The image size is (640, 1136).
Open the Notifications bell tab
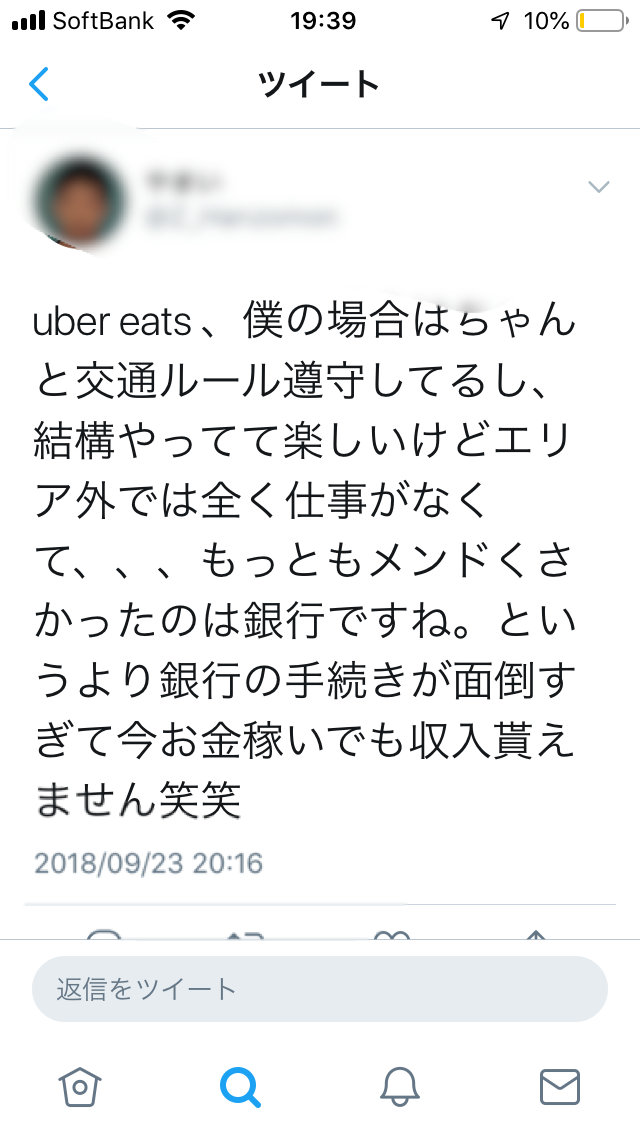tap(400, 1086)
